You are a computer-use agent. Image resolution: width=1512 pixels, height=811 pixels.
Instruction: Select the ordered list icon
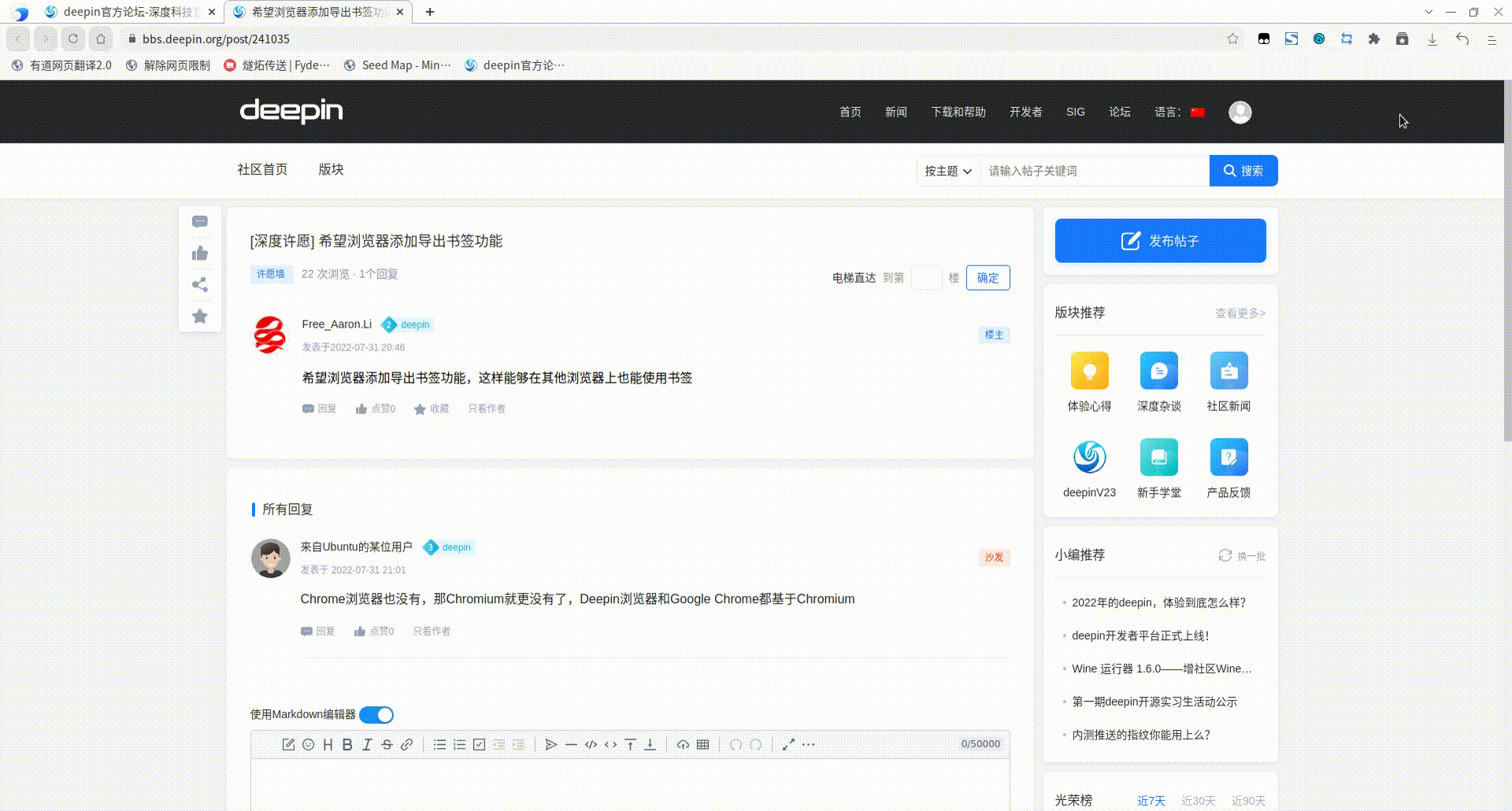[459, 744]
